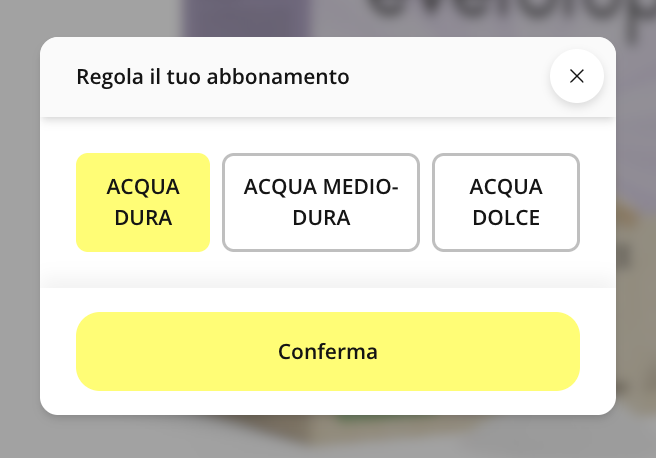Click the white-outlined ACQUA MEDIO-DURA box
The width and height of the screenshot is (656, 458).
[320, 202]
